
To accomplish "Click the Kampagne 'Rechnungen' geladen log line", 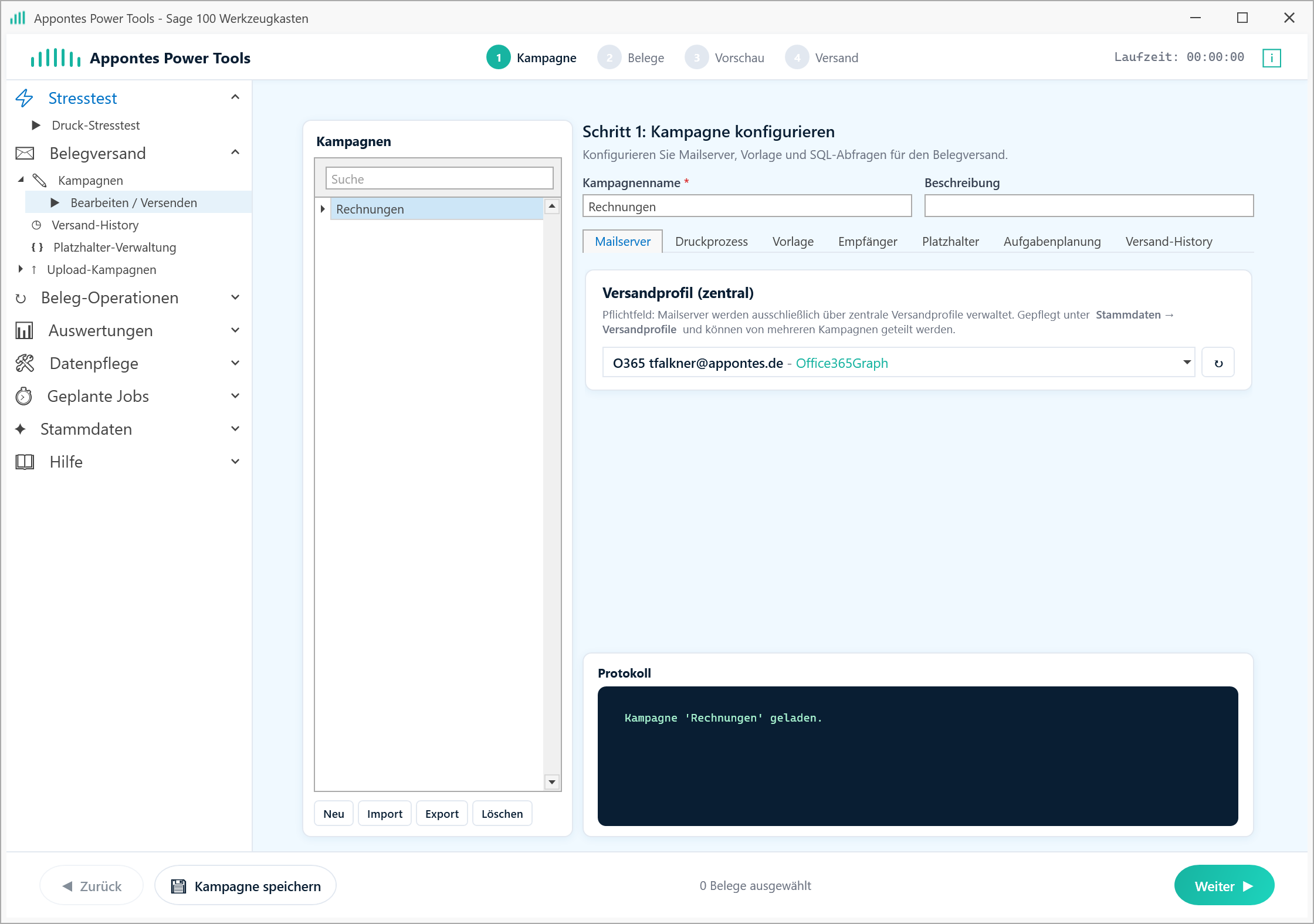I will click(723, 717).
